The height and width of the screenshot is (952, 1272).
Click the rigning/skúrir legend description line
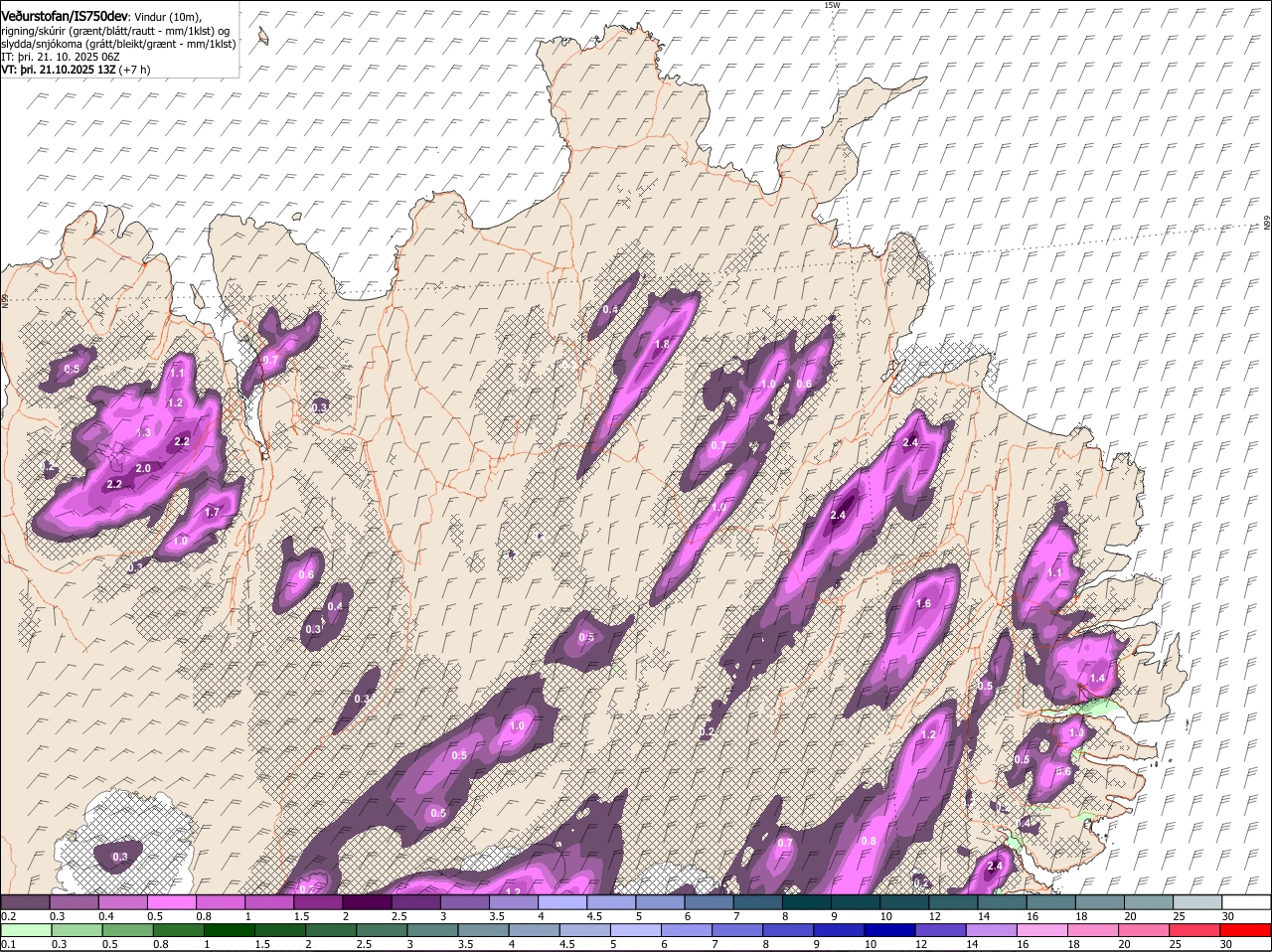[x=115, y=31]
